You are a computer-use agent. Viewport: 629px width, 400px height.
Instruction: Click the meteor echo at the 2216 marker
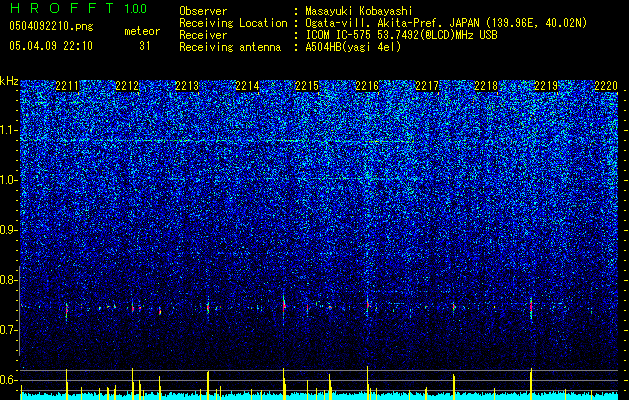pos(367,305)
